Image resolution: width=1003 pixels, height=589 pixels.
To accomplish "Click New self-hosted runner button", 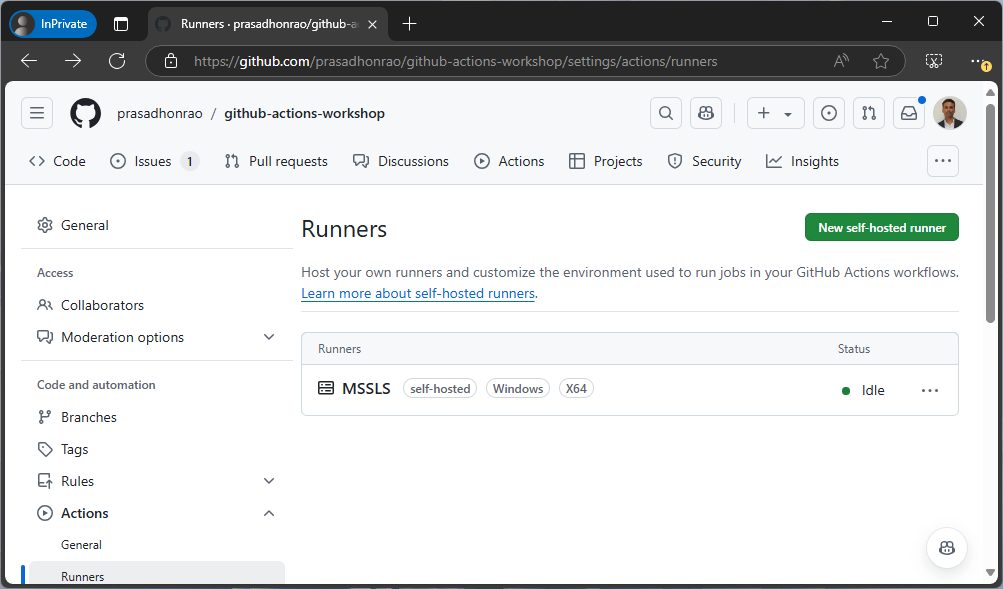I will tap(881, 227).
